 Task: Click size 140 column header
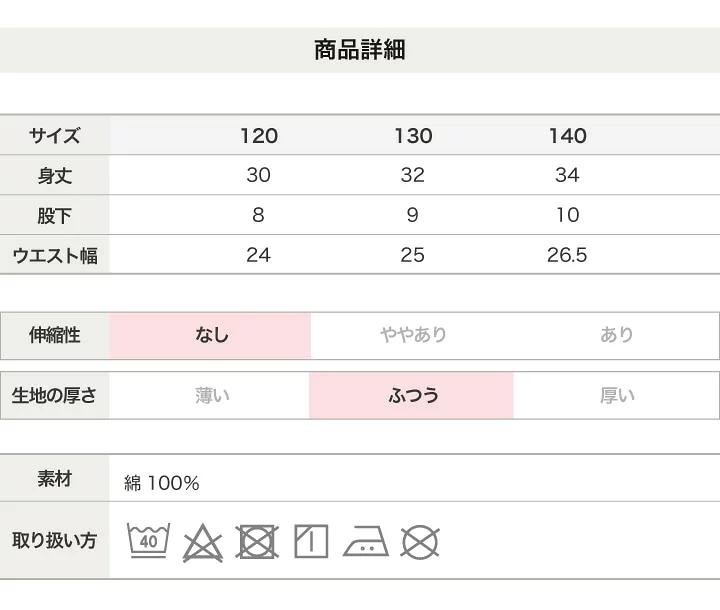[568, 136]
